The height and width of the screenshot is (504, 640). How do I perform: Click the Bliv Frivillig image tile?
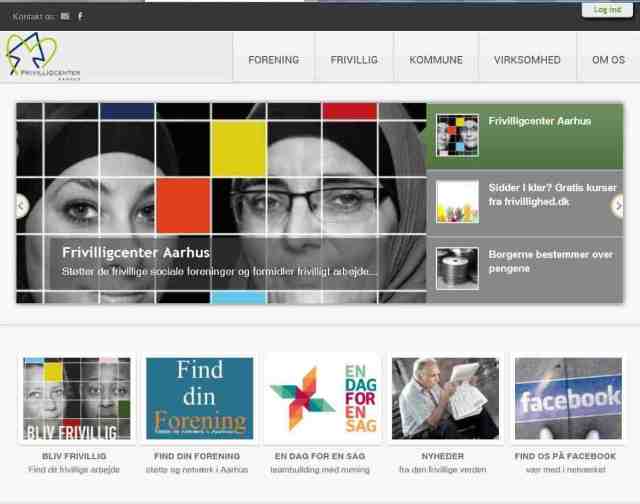tap(76, 398)
